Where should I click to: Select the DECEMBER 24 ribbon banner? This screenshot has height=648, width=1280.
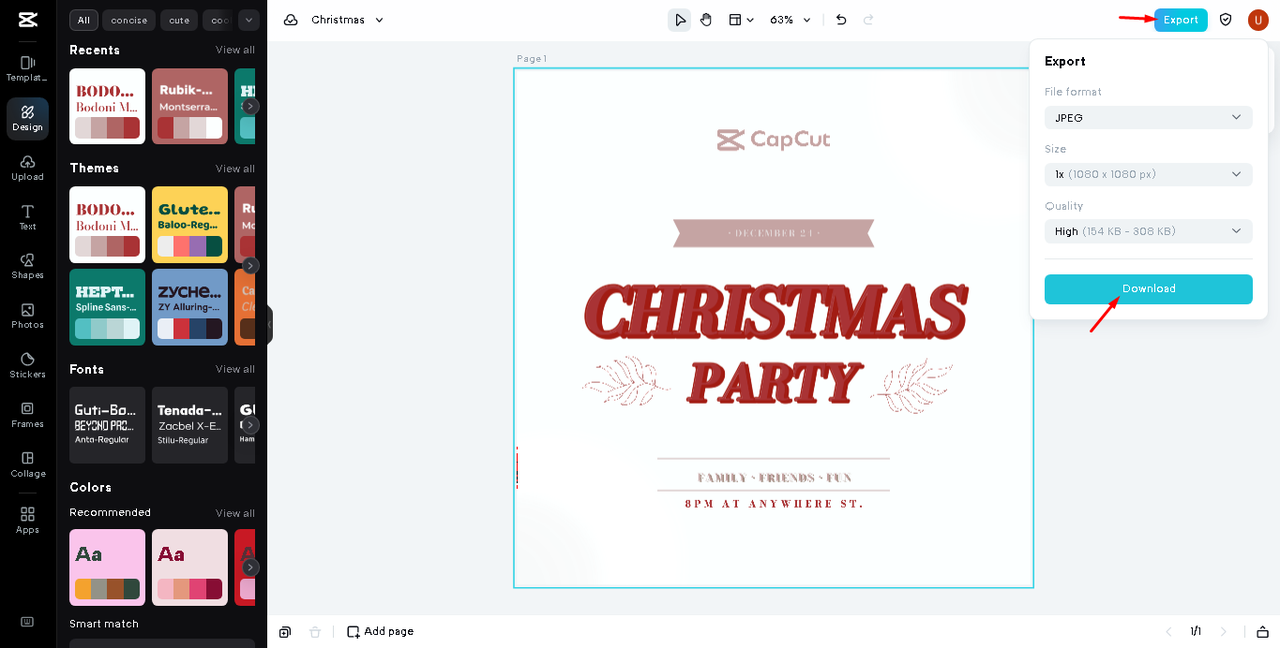(x=773, y=233)
